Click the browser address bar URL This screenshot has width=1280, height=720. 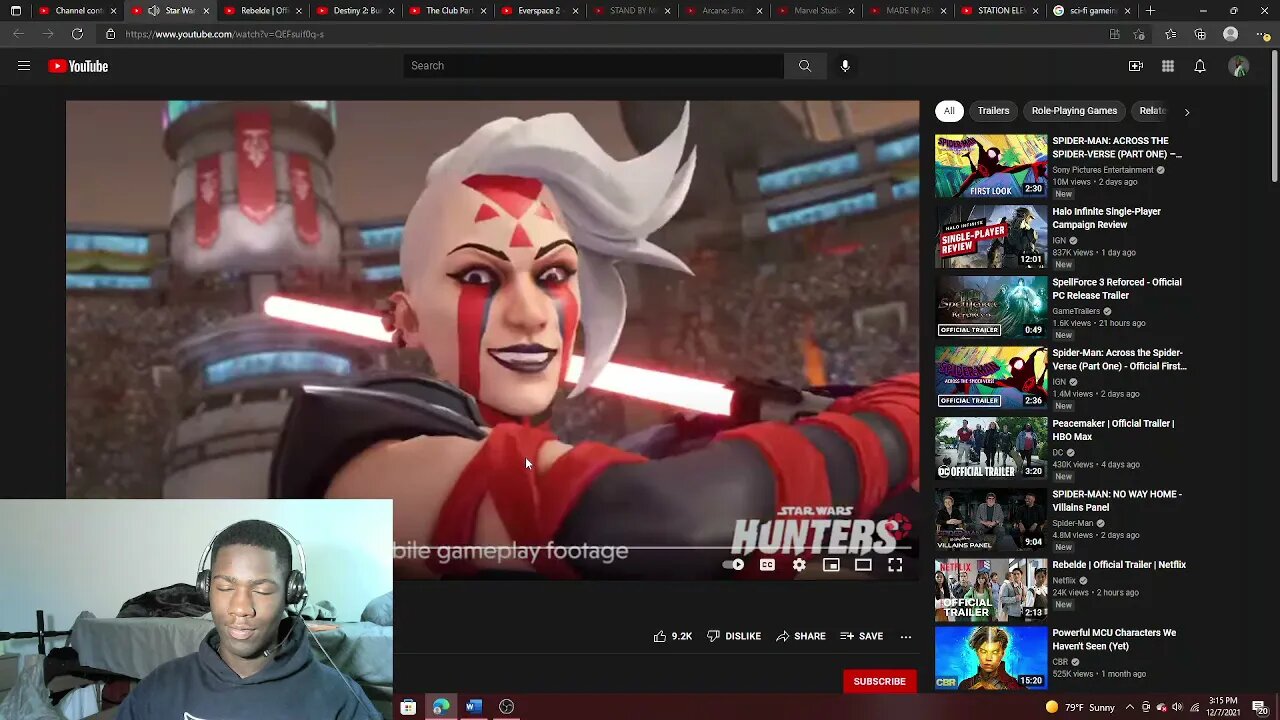click(x=224, y=34)
